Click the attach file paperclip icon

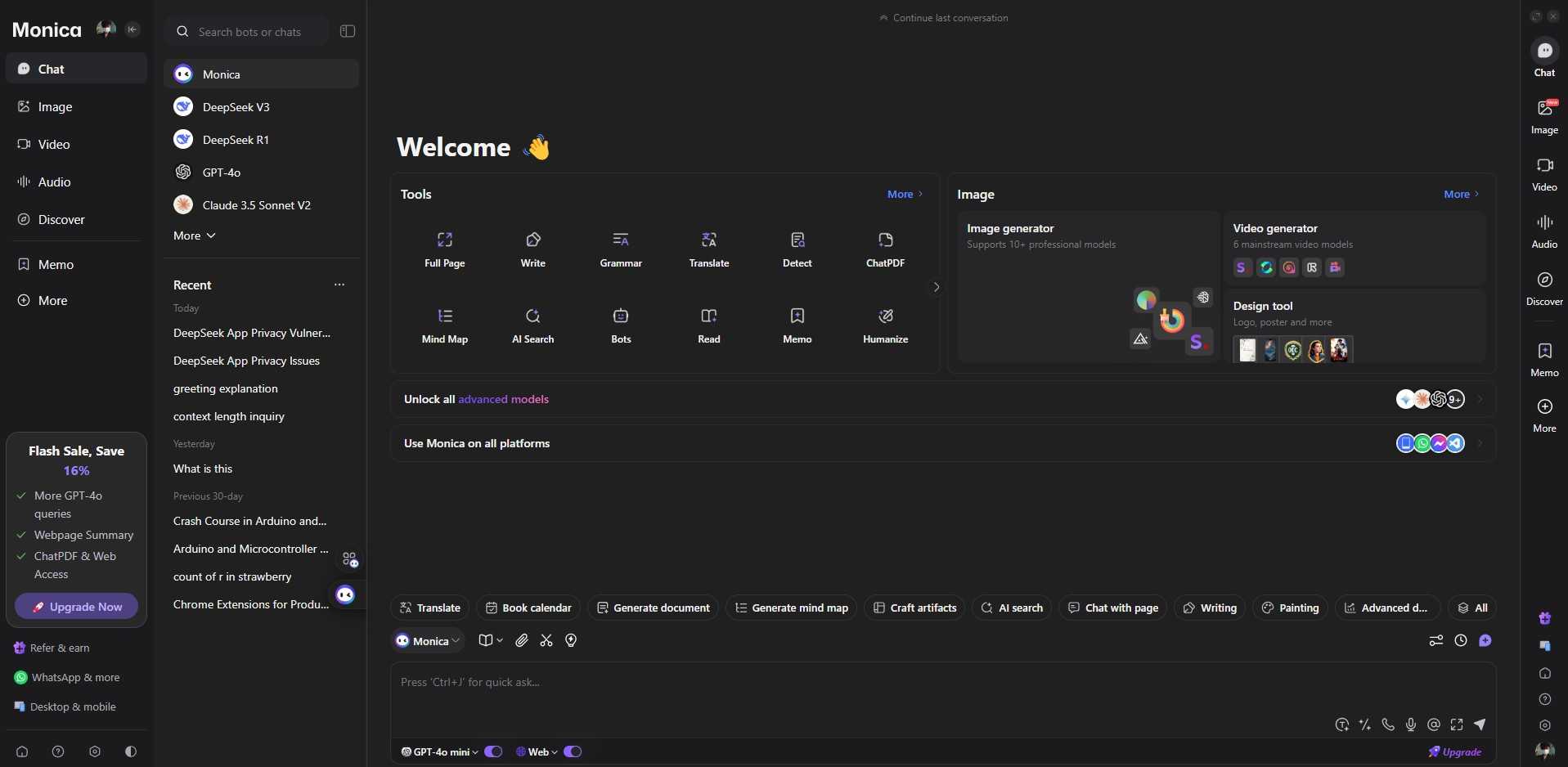[522, 640]
